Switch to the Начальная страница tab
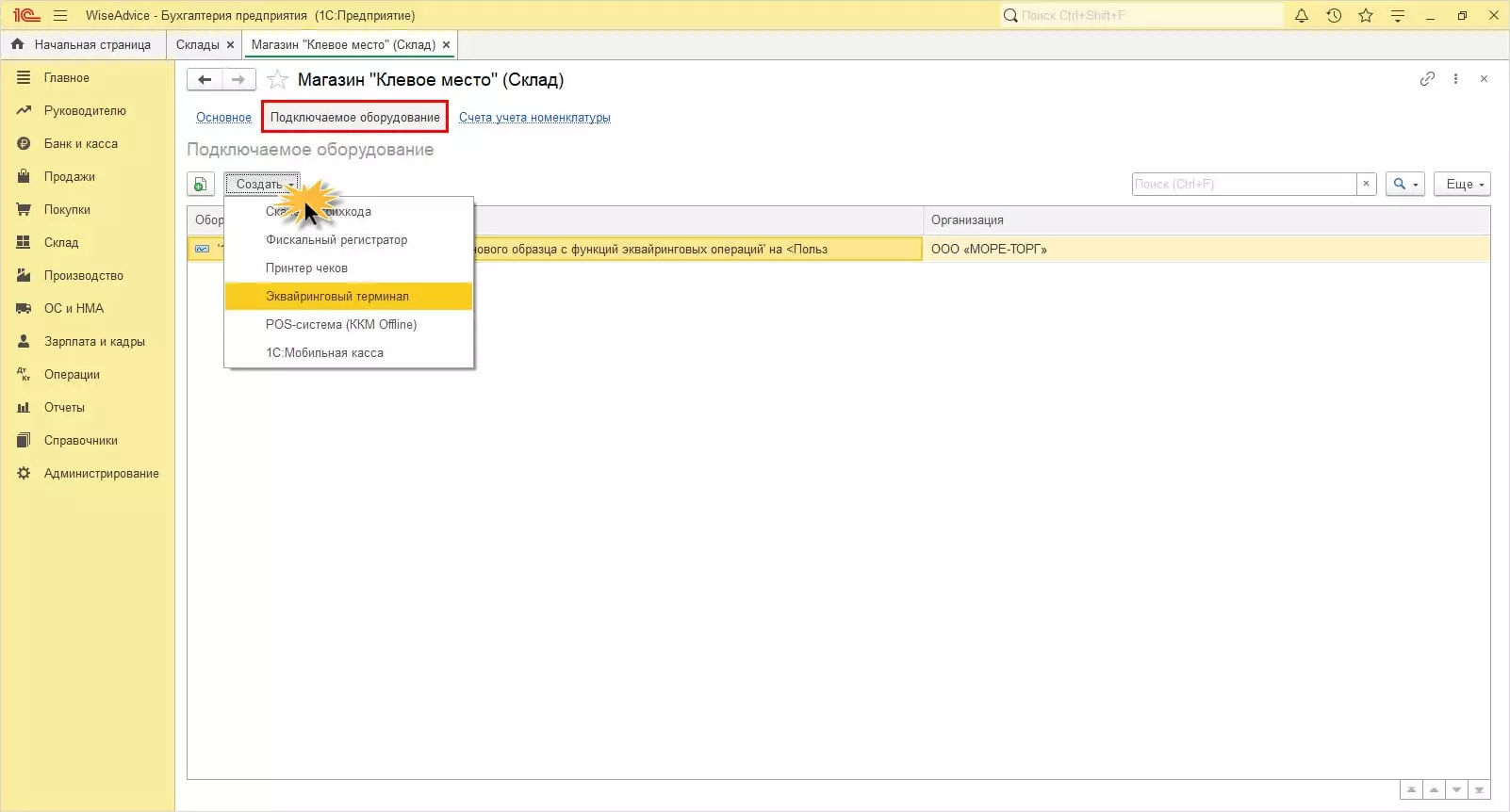 pyautogui.click(x=83, y=44)
